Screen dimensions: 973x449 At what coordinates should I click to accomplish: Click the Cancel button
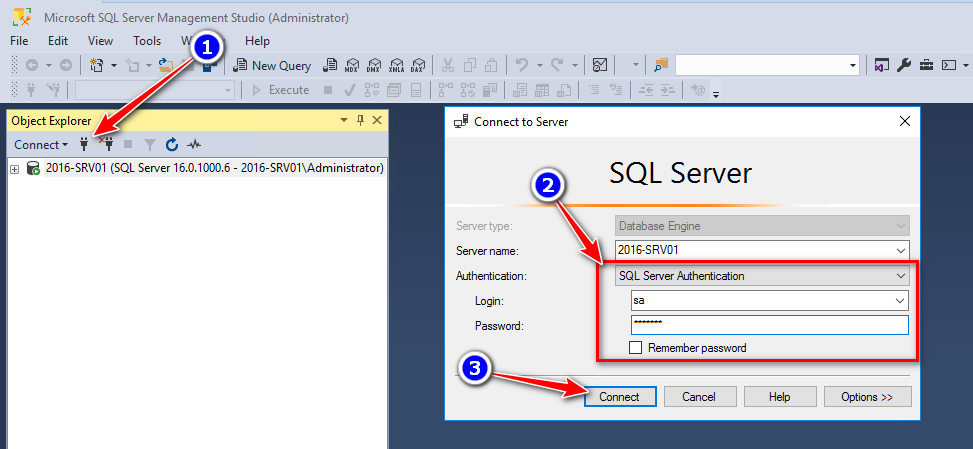tap(699, 397)
